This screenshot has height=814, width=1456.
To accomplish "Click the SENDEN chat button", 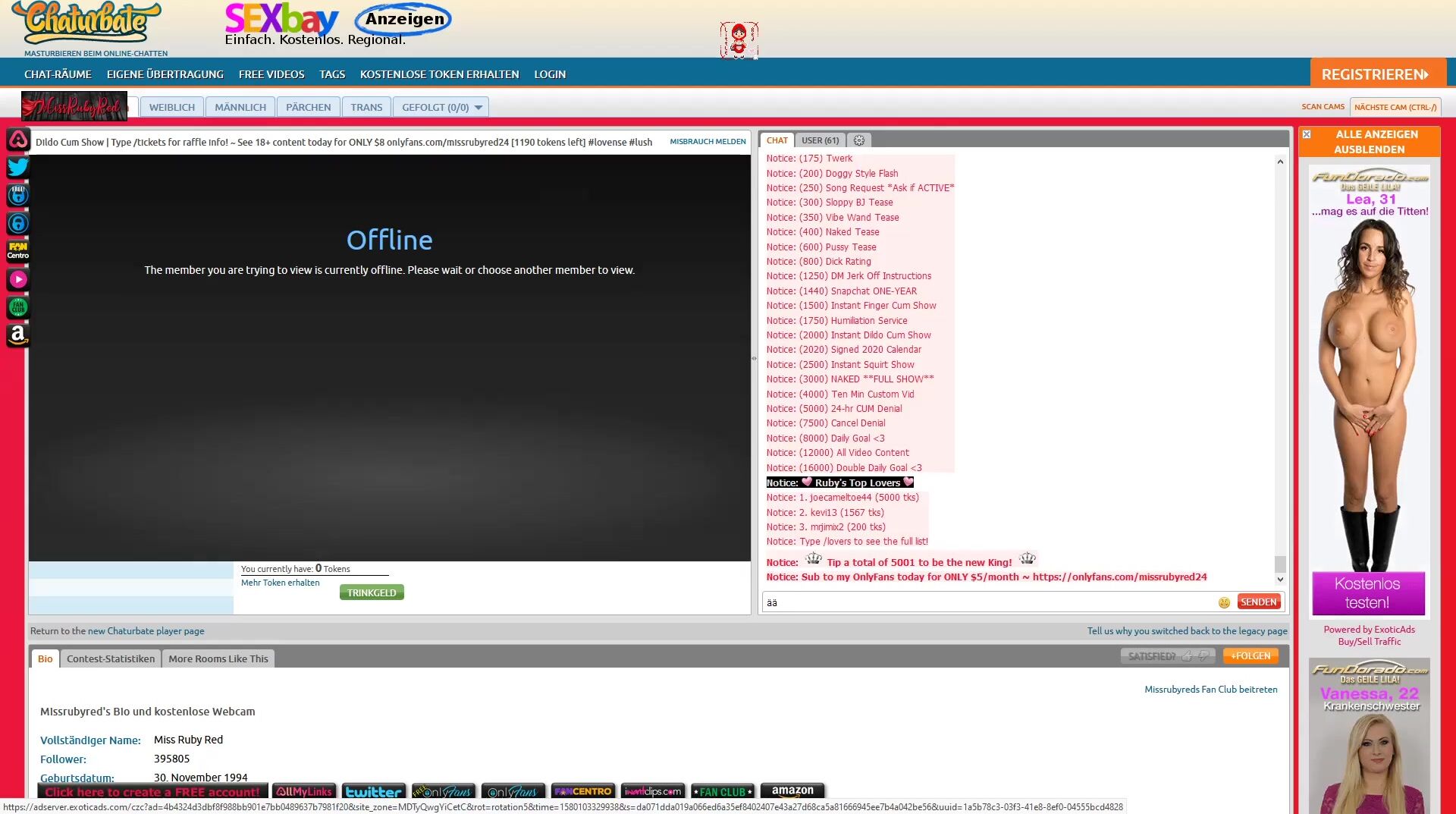I will click(x=1259, y=602).
